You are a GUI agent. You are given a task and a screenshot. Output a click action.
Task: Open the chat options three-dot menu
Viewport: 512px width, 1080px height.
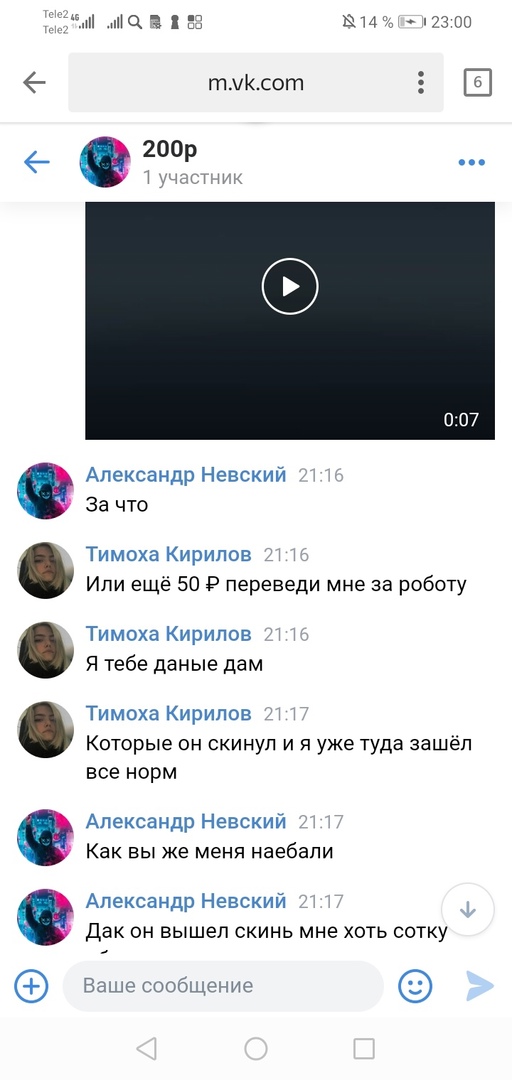471,163
